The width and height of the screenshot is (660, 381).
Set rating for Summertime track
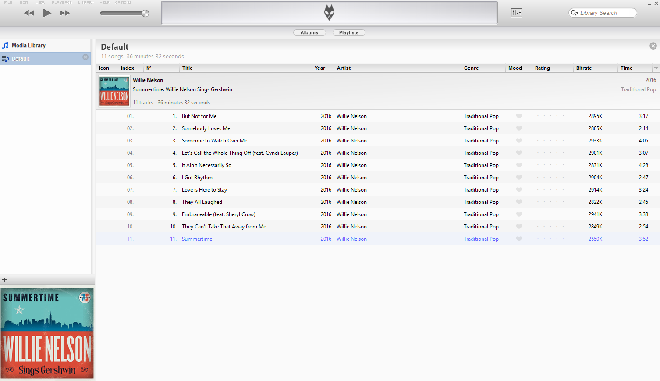pos(550,239)
